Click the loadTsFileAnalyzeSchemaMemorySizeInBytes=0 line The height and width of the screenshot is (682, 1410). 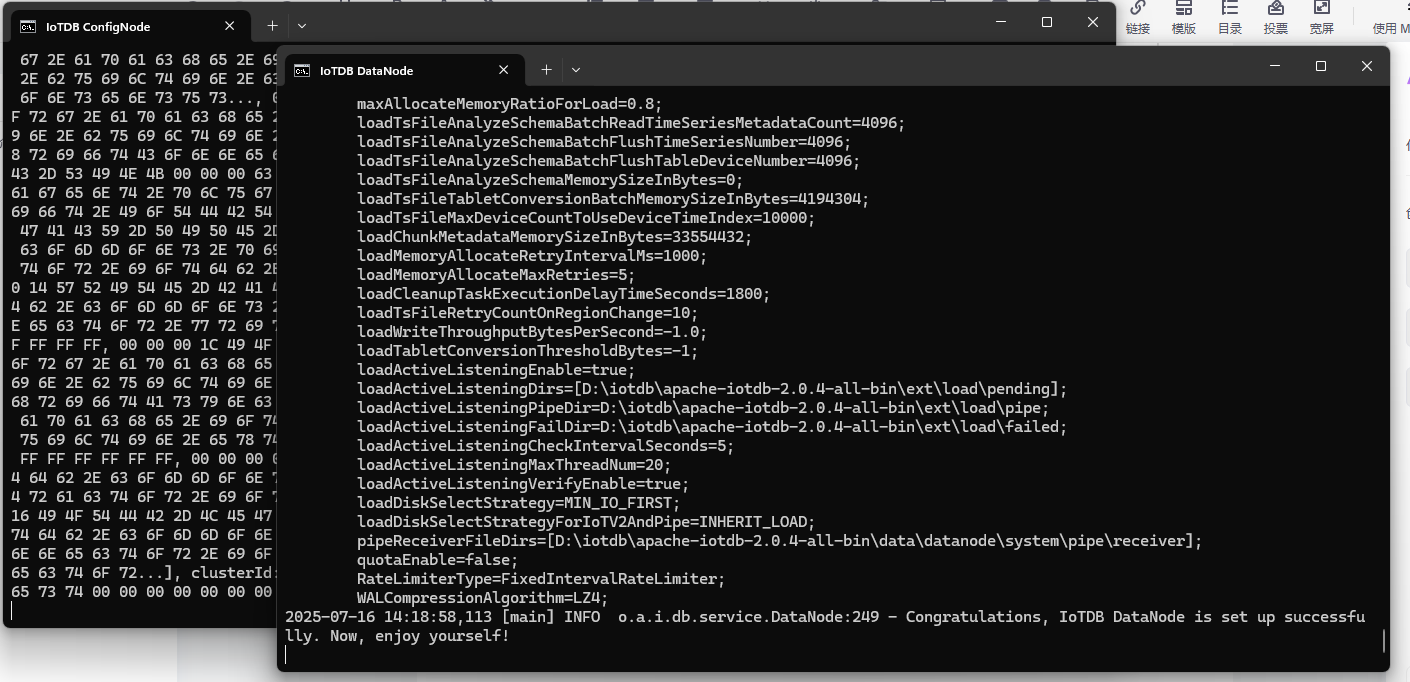pyautogui.click(x=550, y=180)
